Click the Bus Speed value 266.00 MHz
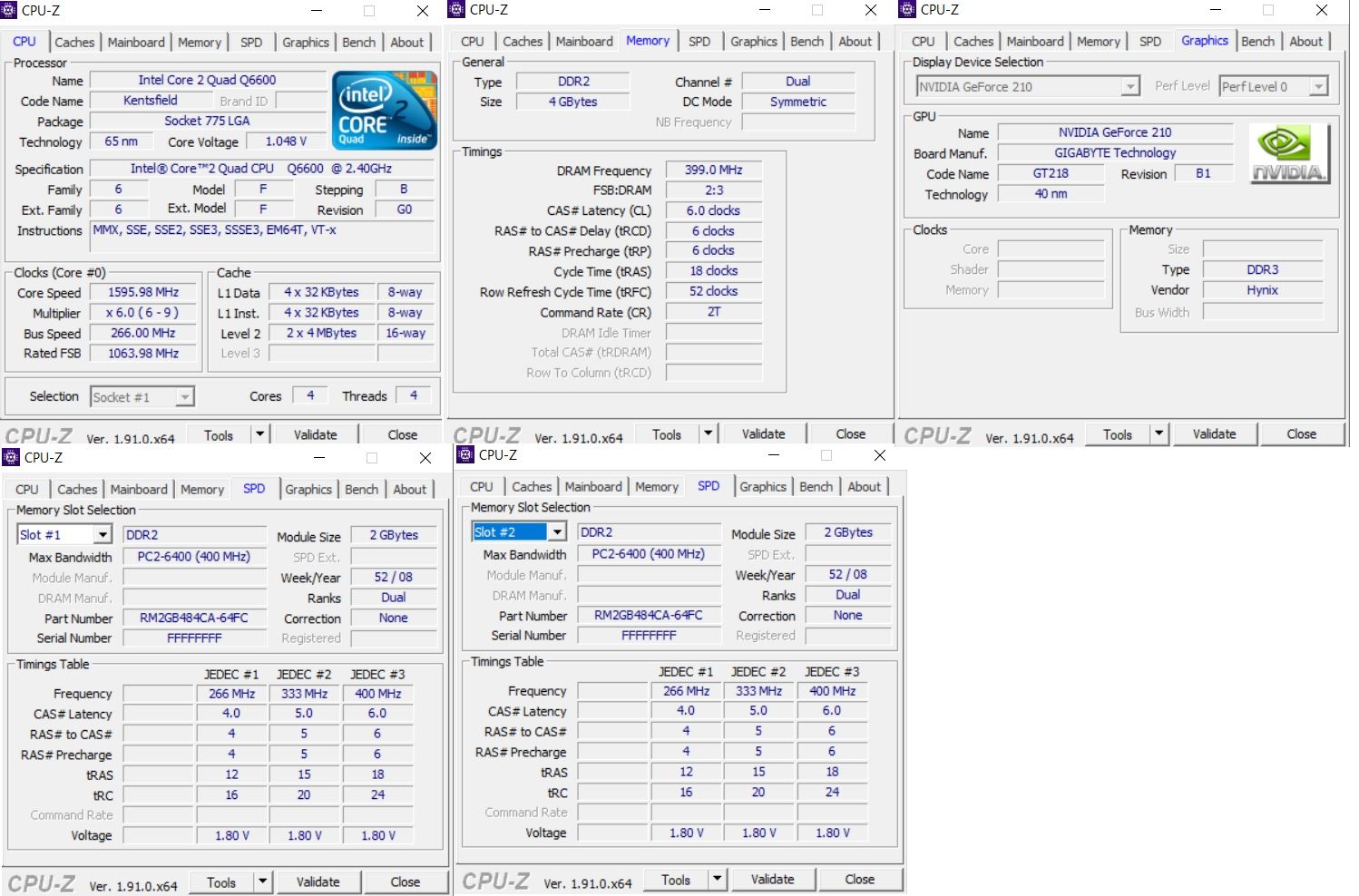Viewport: 1359px width, 896px height. click(x=143, y=333)
